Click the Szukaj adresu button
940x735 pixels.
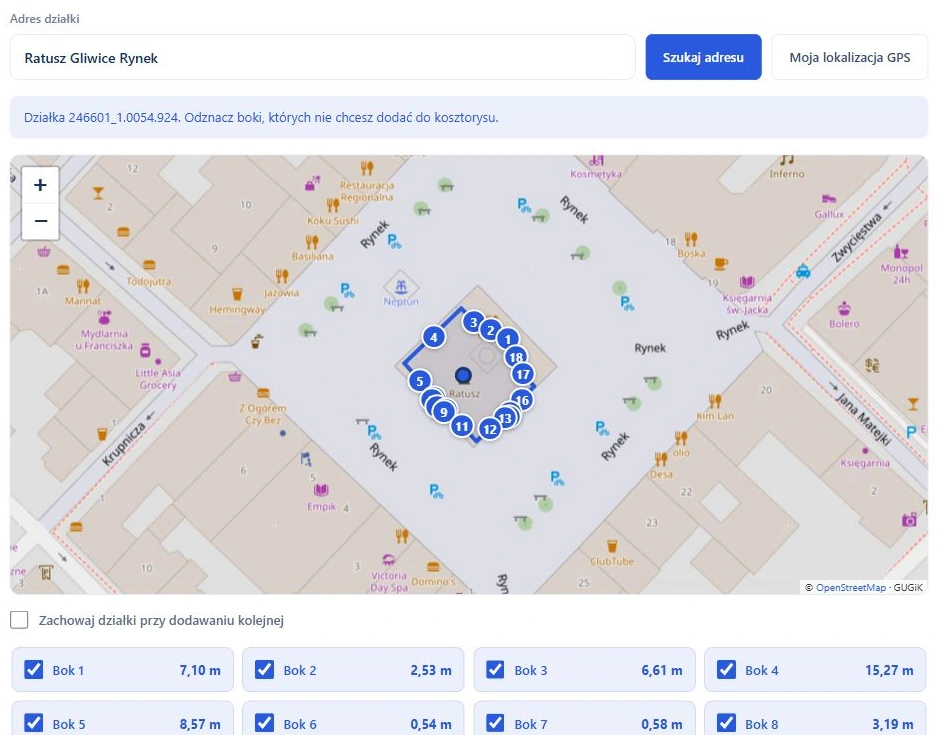703,58
